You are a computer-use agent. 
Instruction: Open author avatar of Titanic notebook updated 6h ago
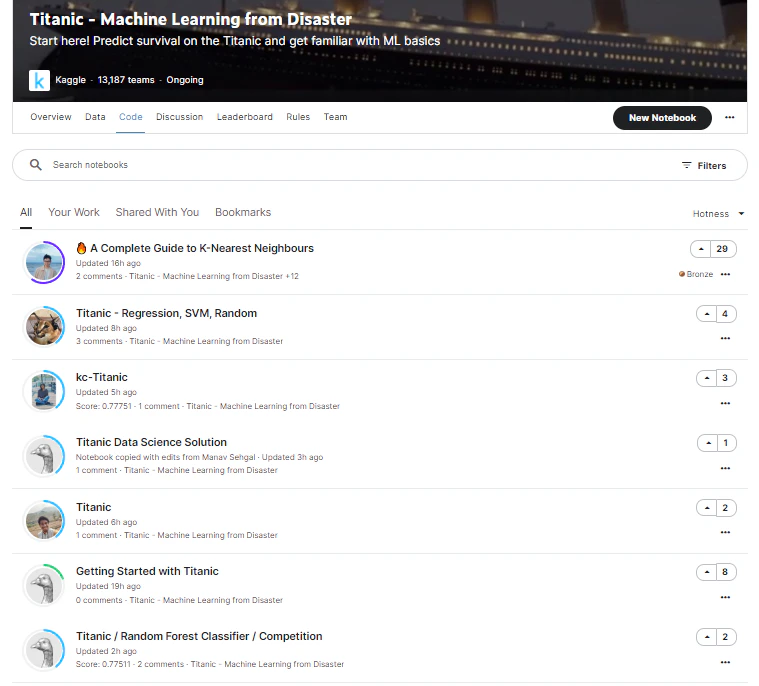45,520
